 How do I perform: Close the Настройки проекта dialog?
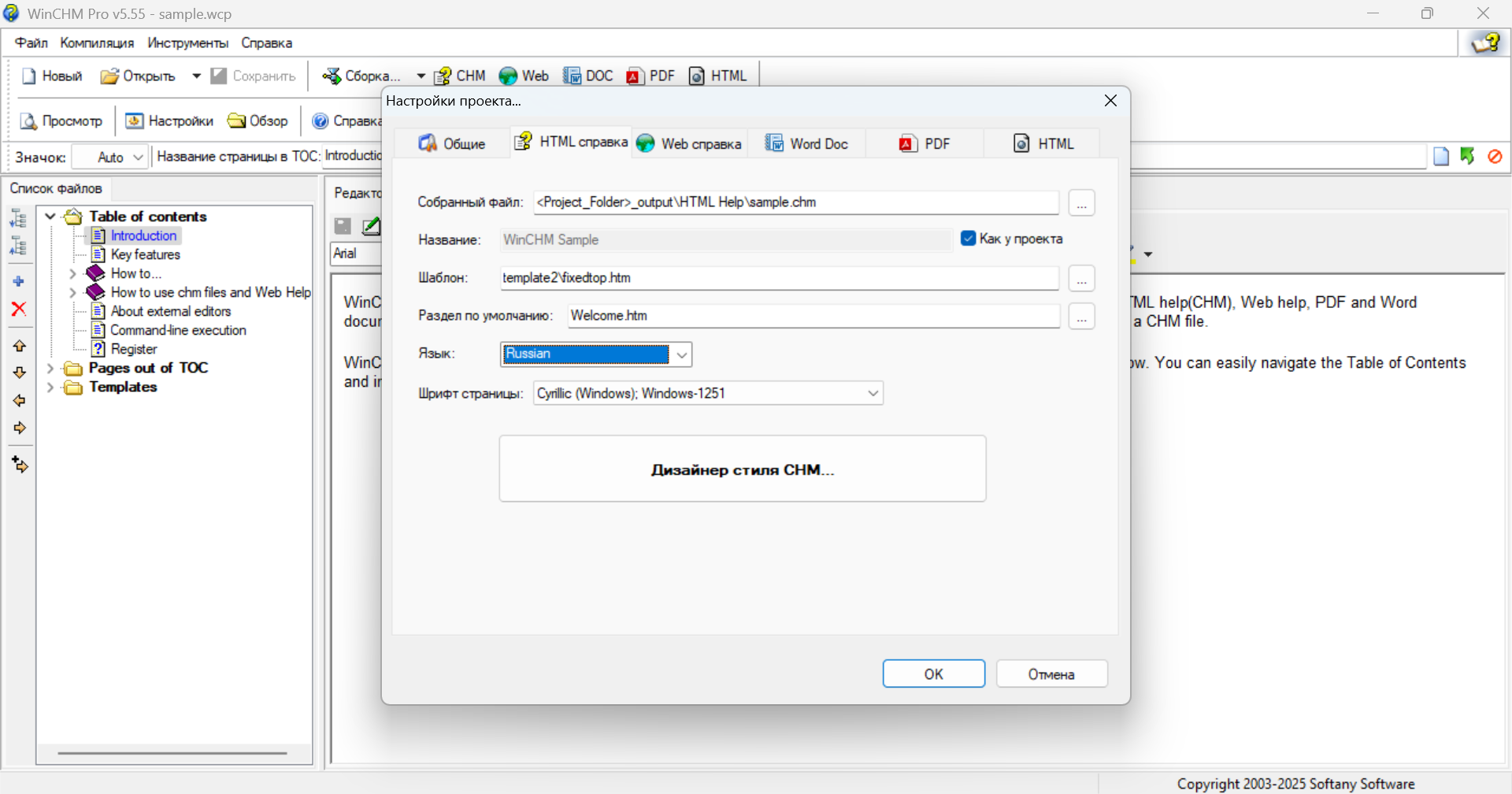(1110, 101)
